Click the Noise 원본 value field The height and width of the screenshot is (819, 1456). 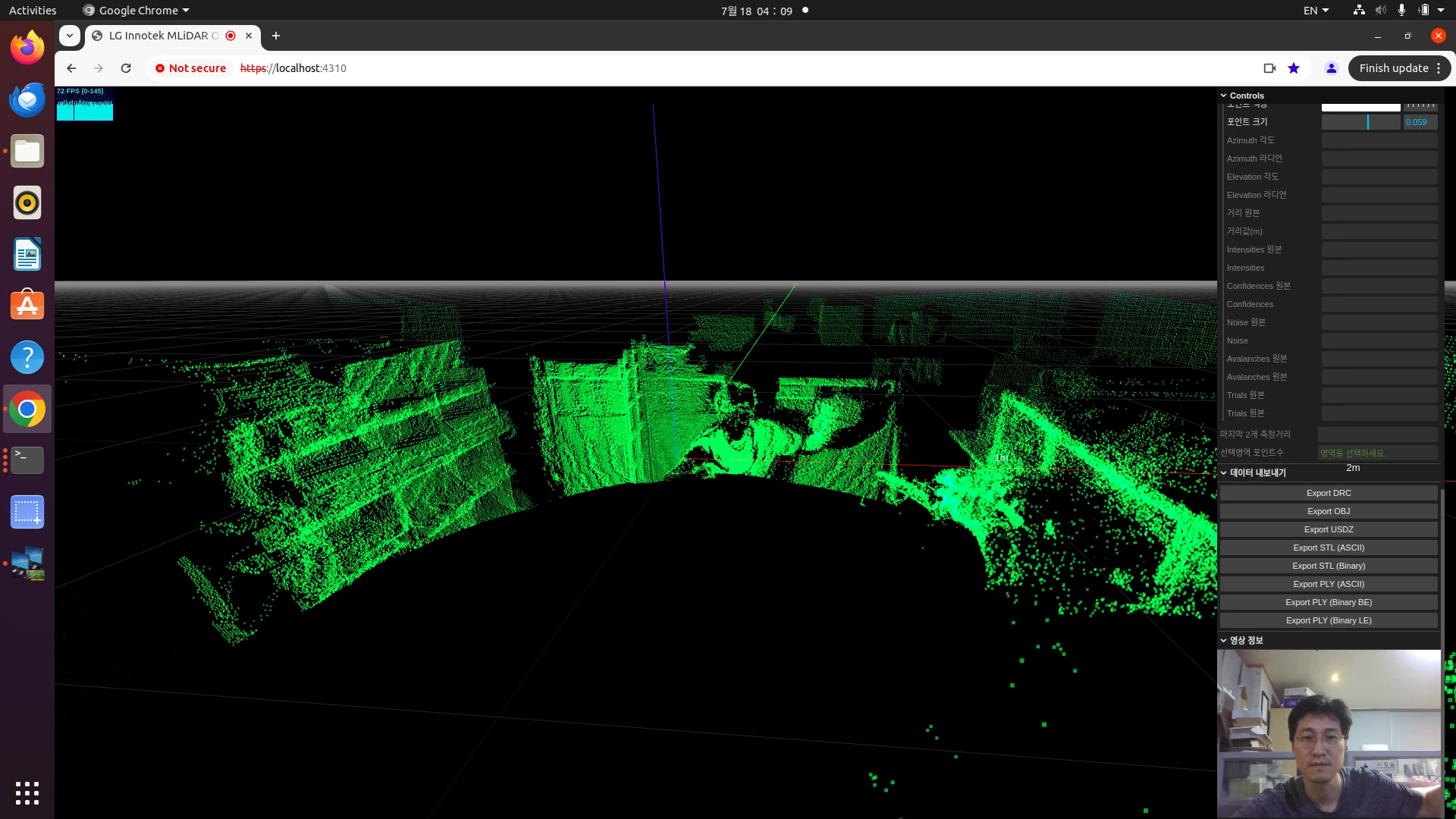point(1379,322)
